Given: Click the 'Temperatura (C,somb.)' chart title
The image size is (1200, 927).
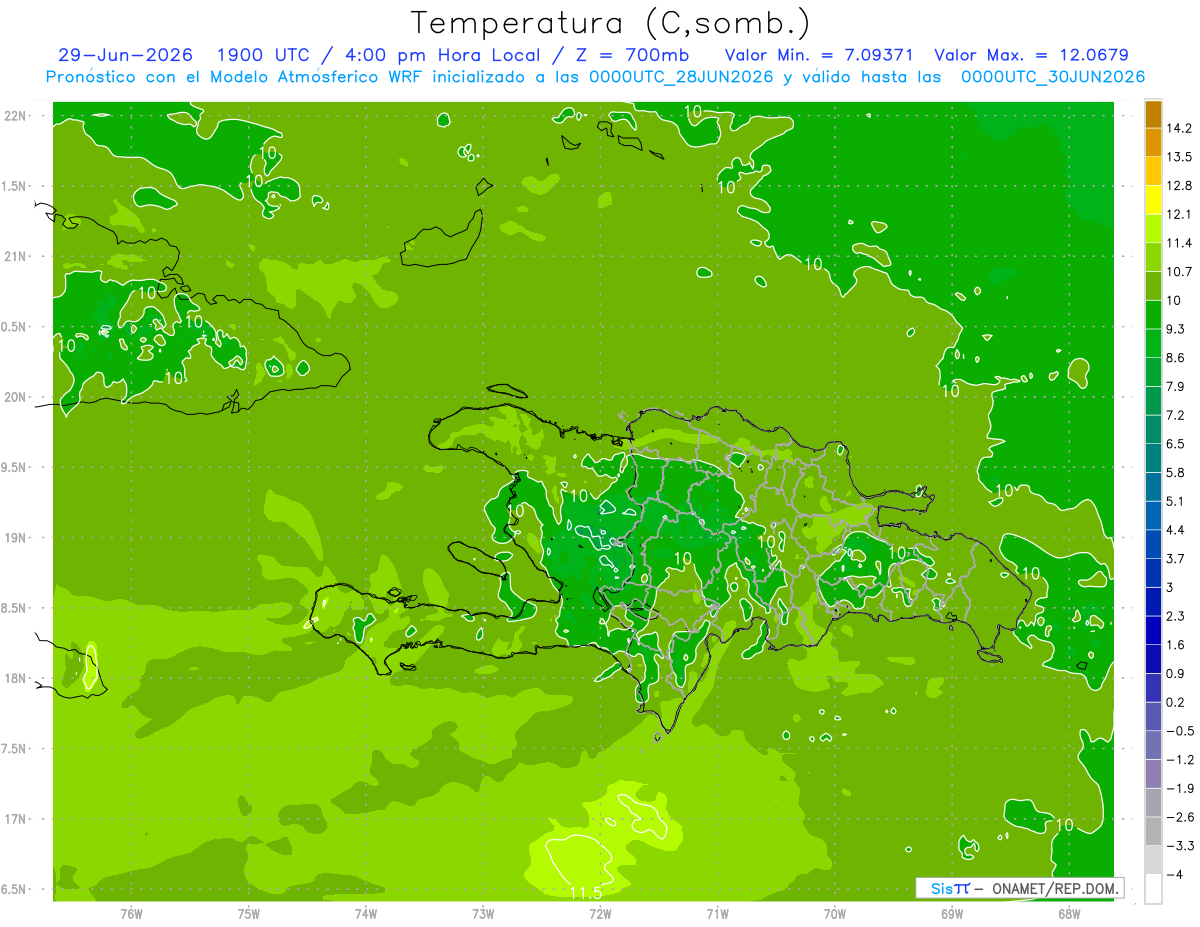Looking at the screenshot, I should [x=610, y=22].
